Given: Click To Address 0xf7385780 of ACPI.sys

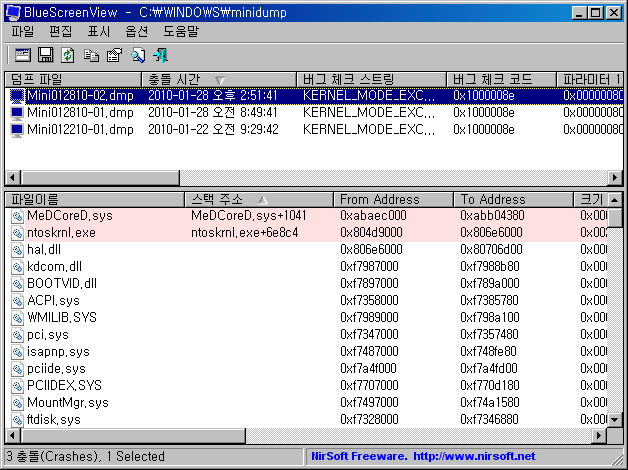Looking at the screenshot, I should [489, 301].
